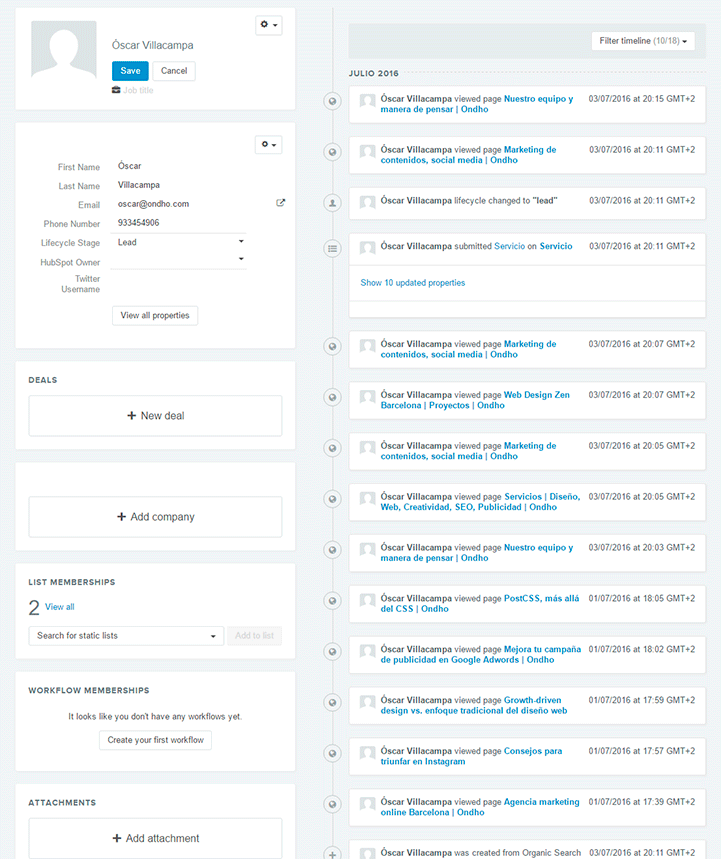Click the contact avatar placeholder image
Image resolution: width=721 pixels, height=859 pixels.
pos(64,49)
